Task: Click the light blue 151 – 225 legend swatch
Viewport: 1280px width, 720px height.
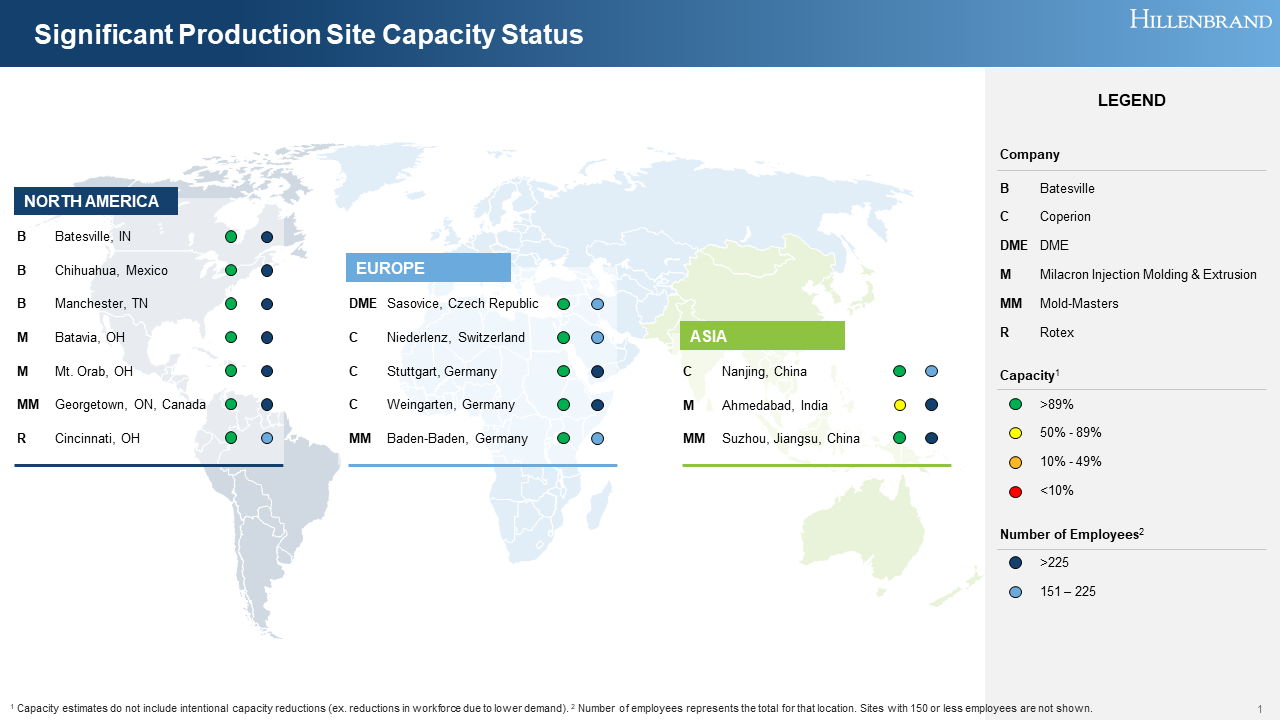Action: pos(1016,592)
